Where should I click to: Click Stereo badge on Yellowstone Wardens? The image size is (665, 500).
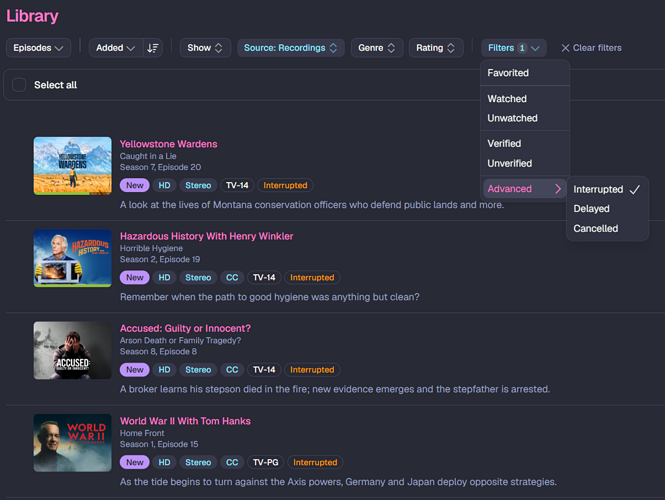198,185
